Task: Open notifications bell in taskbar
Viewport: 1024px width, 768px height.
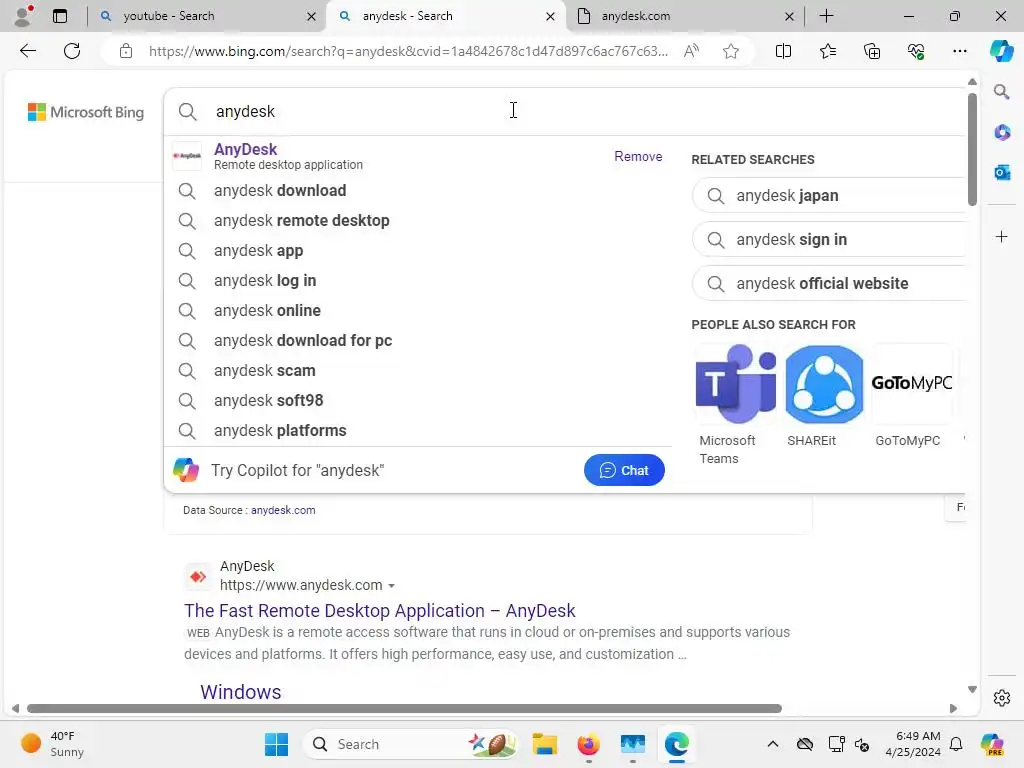Action: pyautogui.click(x=956, y=744)
